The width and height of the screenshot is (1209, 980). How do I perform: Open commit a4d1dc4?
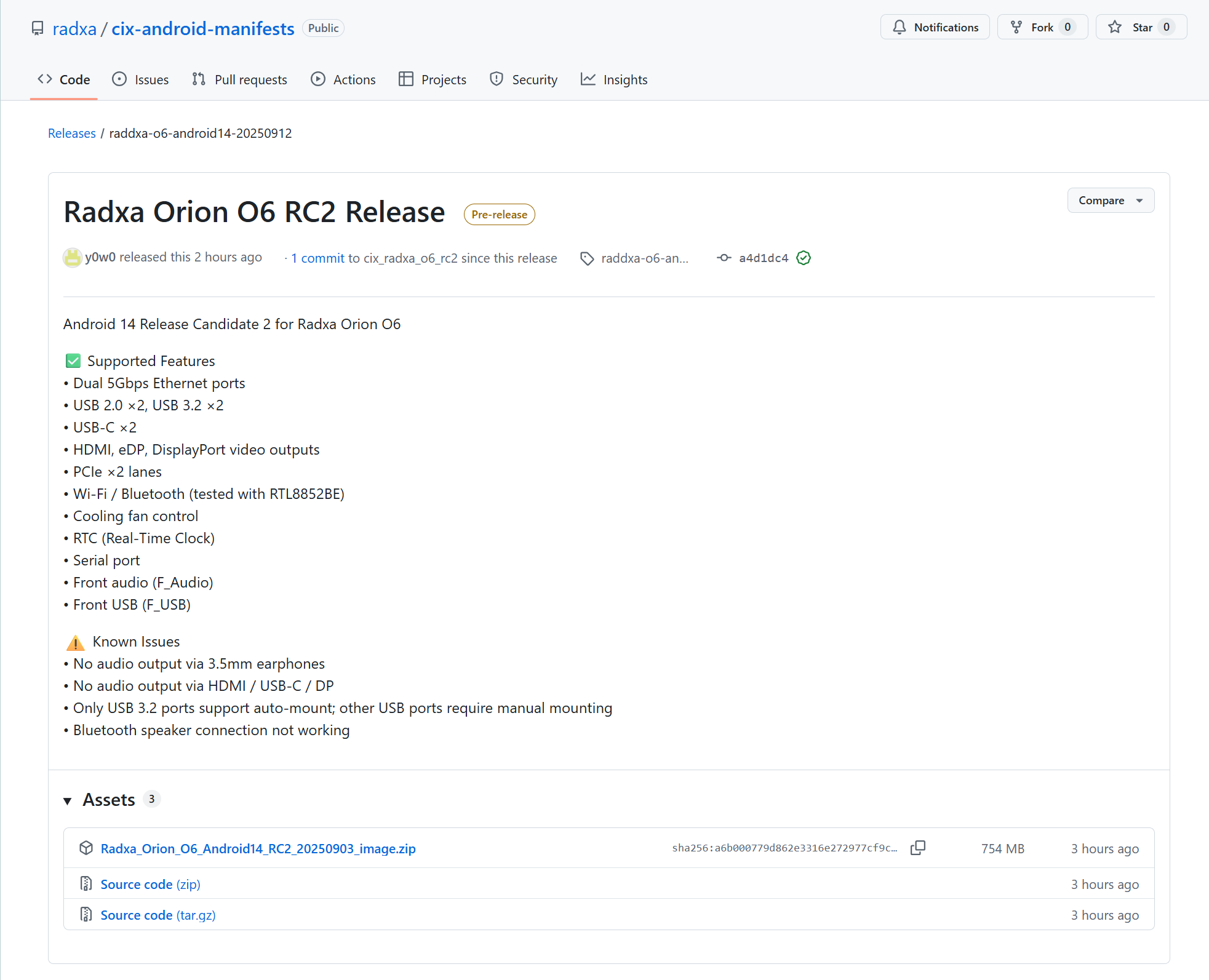[x=764, y=258]
